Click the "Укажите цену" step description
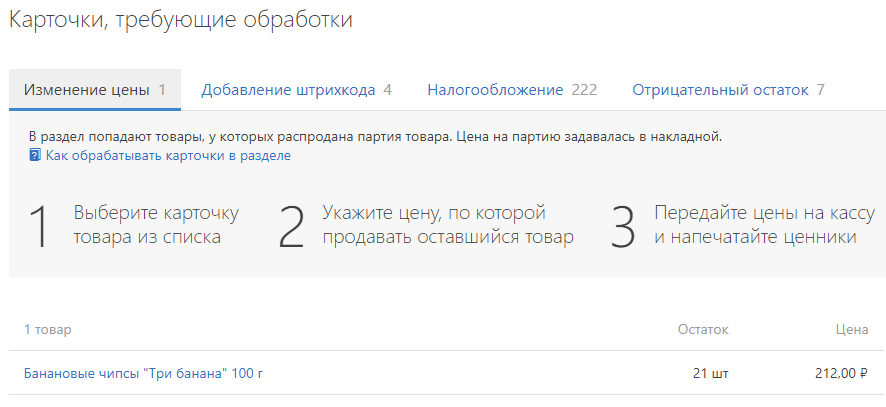The width and height of the screenshot is (886, 407). pos(447,225)
